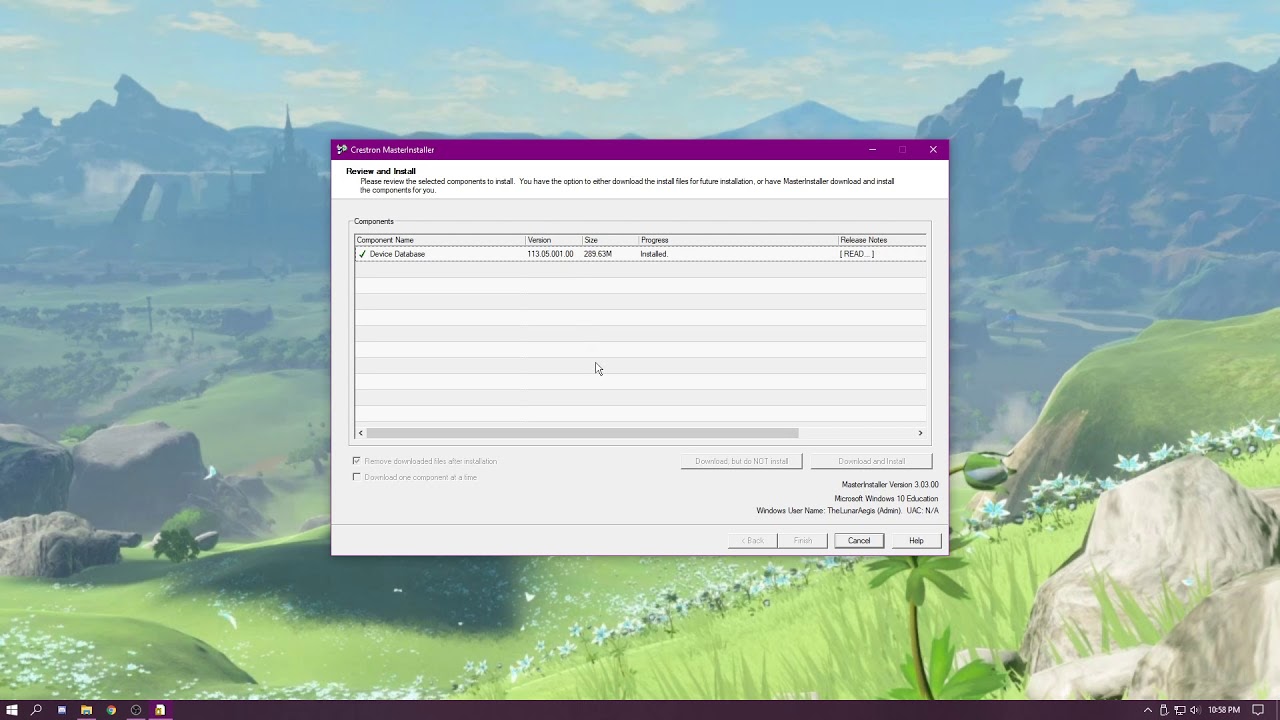Toggle the Device Database checkmark
This screenshot has width=1280, height=720.
[x=362, y=254]
